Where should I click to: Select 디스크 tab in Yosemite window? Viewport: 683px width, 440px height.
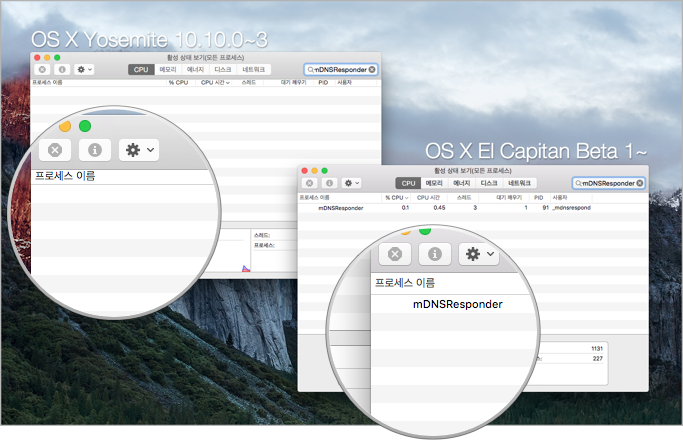pos(223,69)
